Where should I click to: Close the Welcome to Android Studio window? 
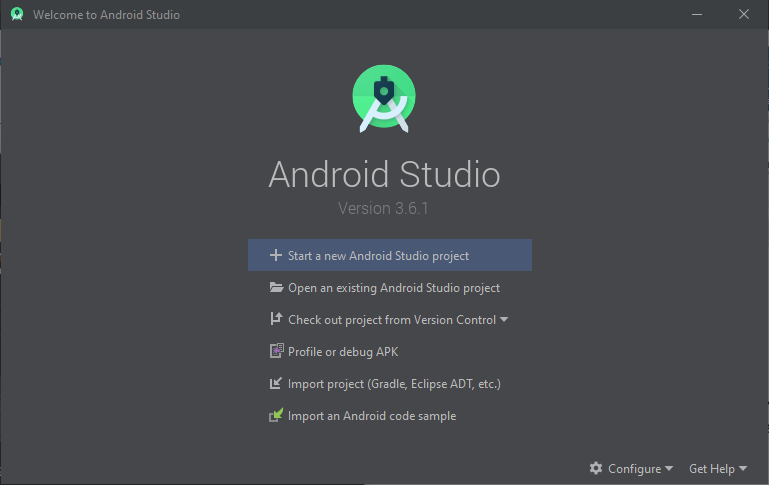pyautogui.click(x=744, y=14)
